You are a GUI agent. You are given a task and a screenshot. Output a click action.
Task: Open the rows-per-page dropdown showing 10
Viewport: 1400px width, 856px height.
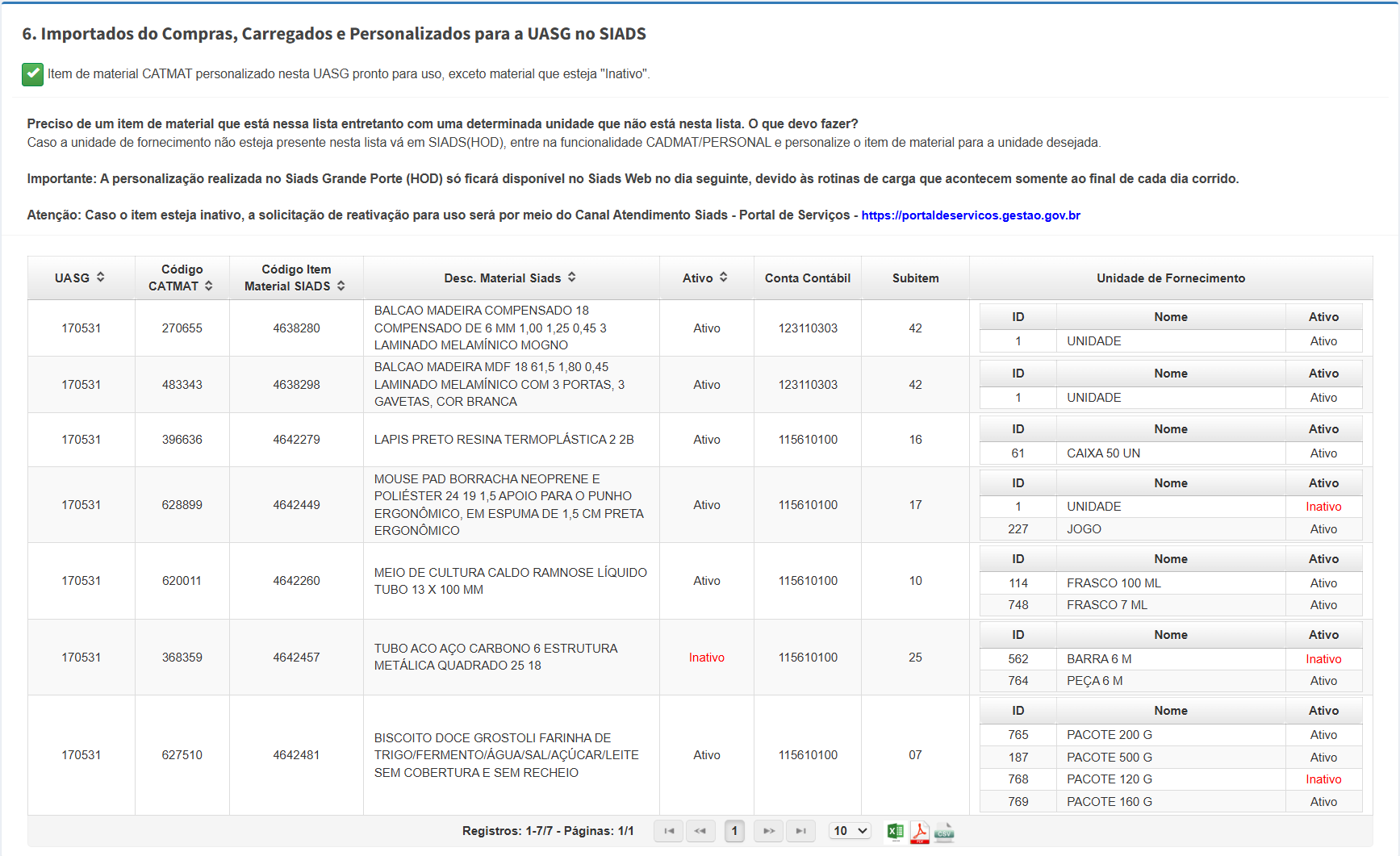tap(850, 831)
